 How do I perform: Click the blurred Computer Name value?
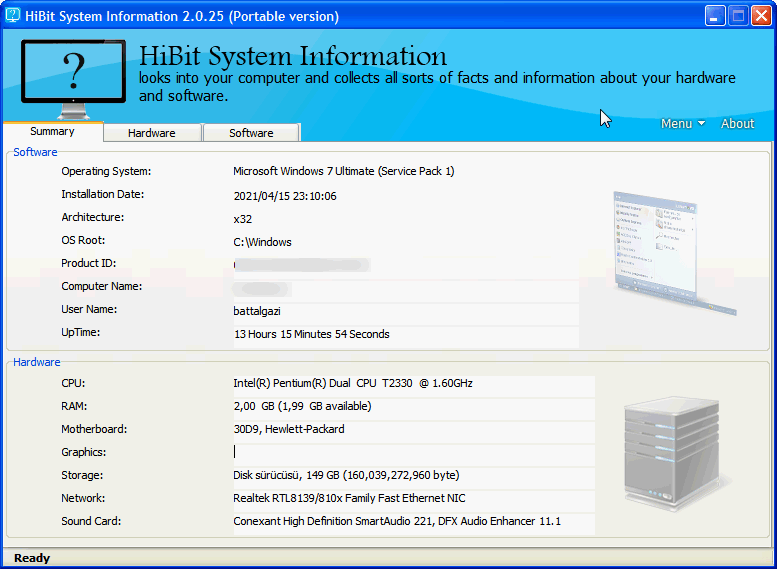[x=263, y=288]
